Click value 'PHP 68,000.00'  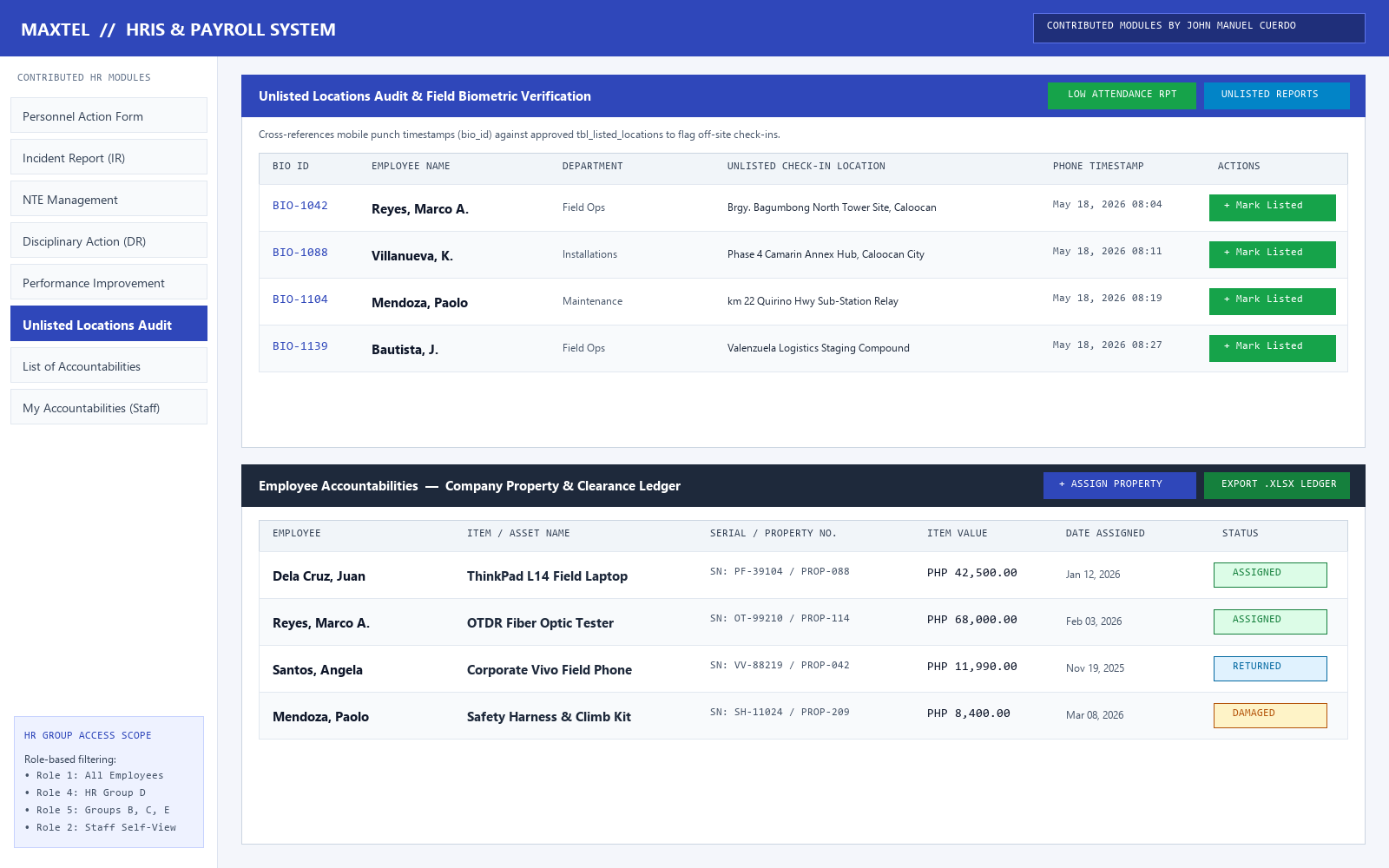972,620
